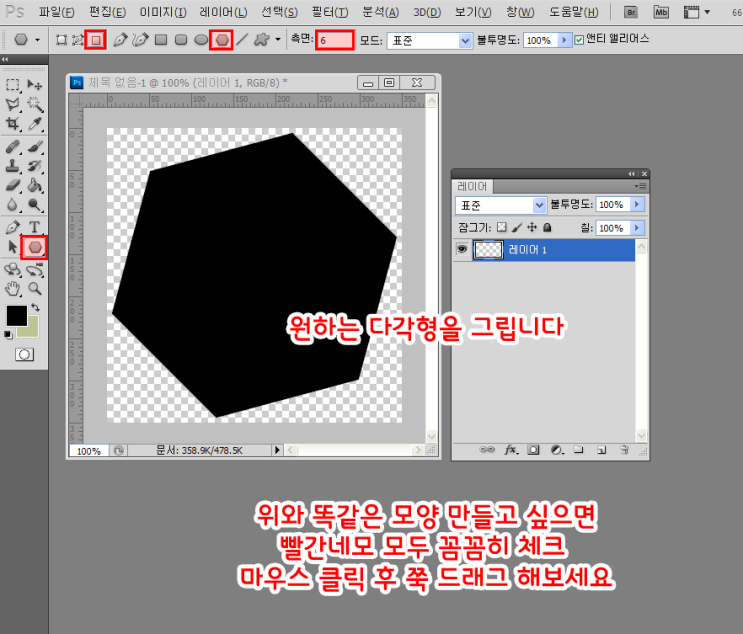Select the Pen tool in toolbox

(12, 227)
